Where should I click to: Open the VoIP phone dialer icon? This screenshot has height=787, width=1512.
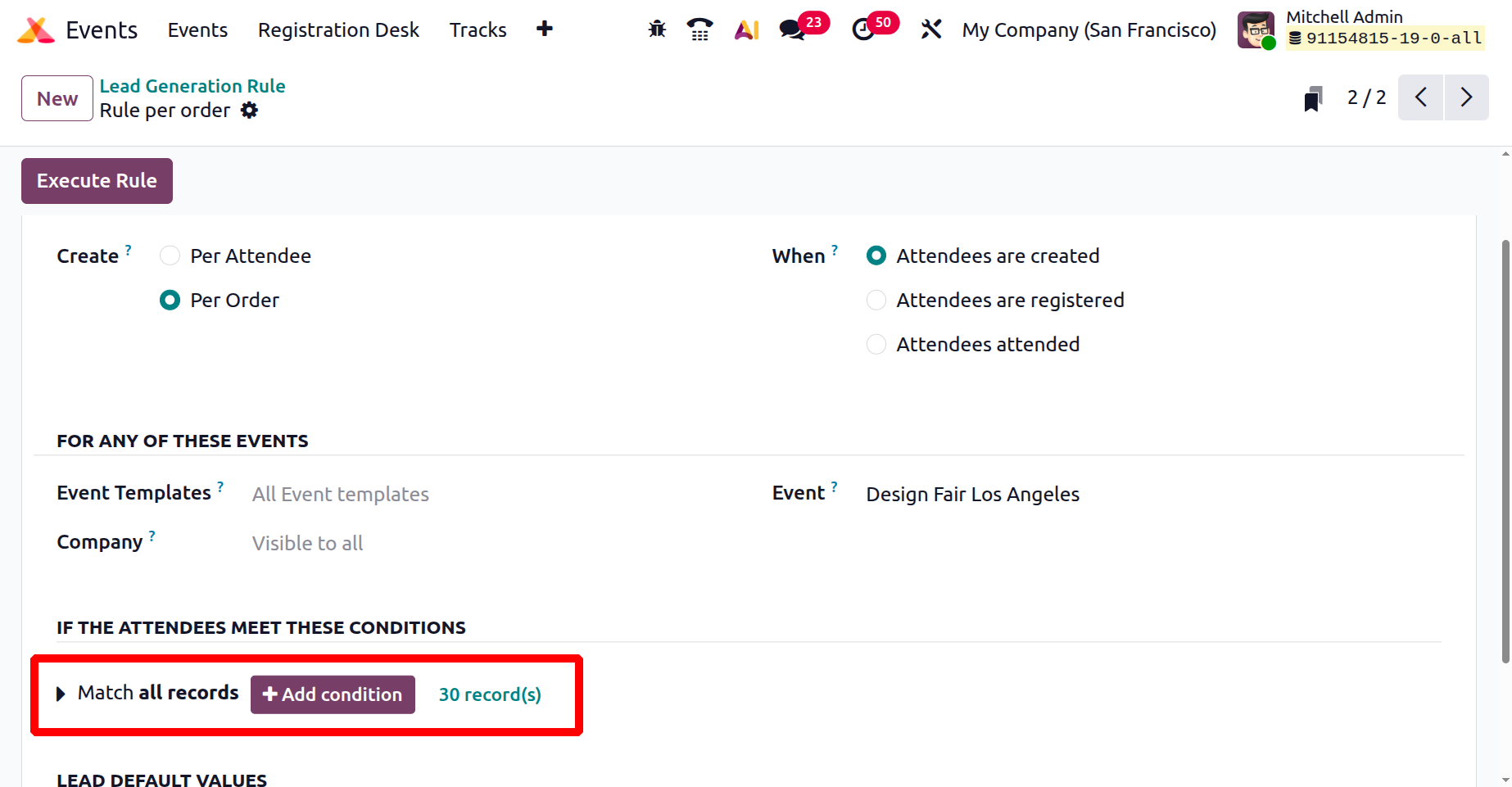[x=699, y=30]
